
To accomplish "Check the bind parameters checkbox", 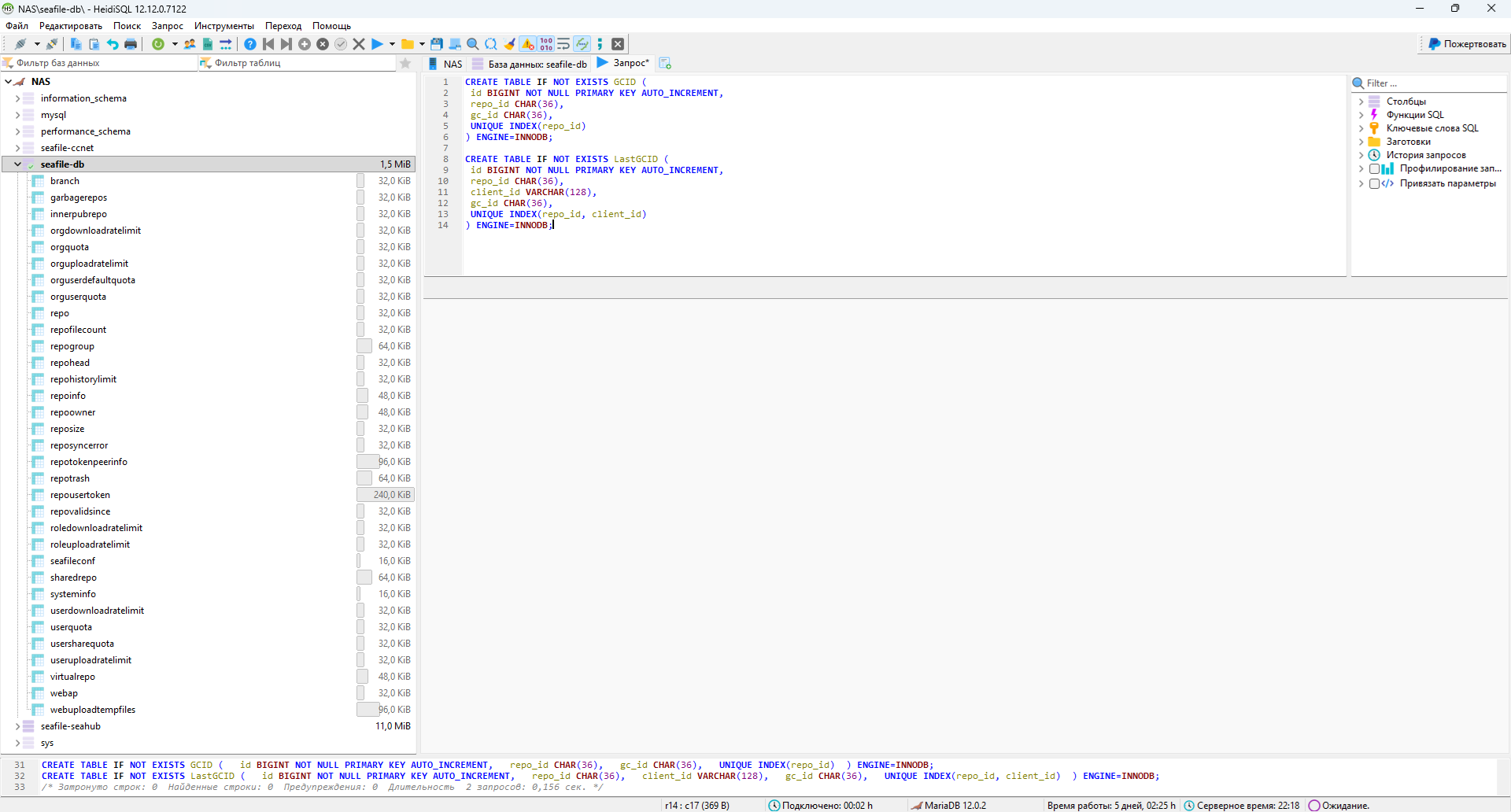I will click(1374, 183).
